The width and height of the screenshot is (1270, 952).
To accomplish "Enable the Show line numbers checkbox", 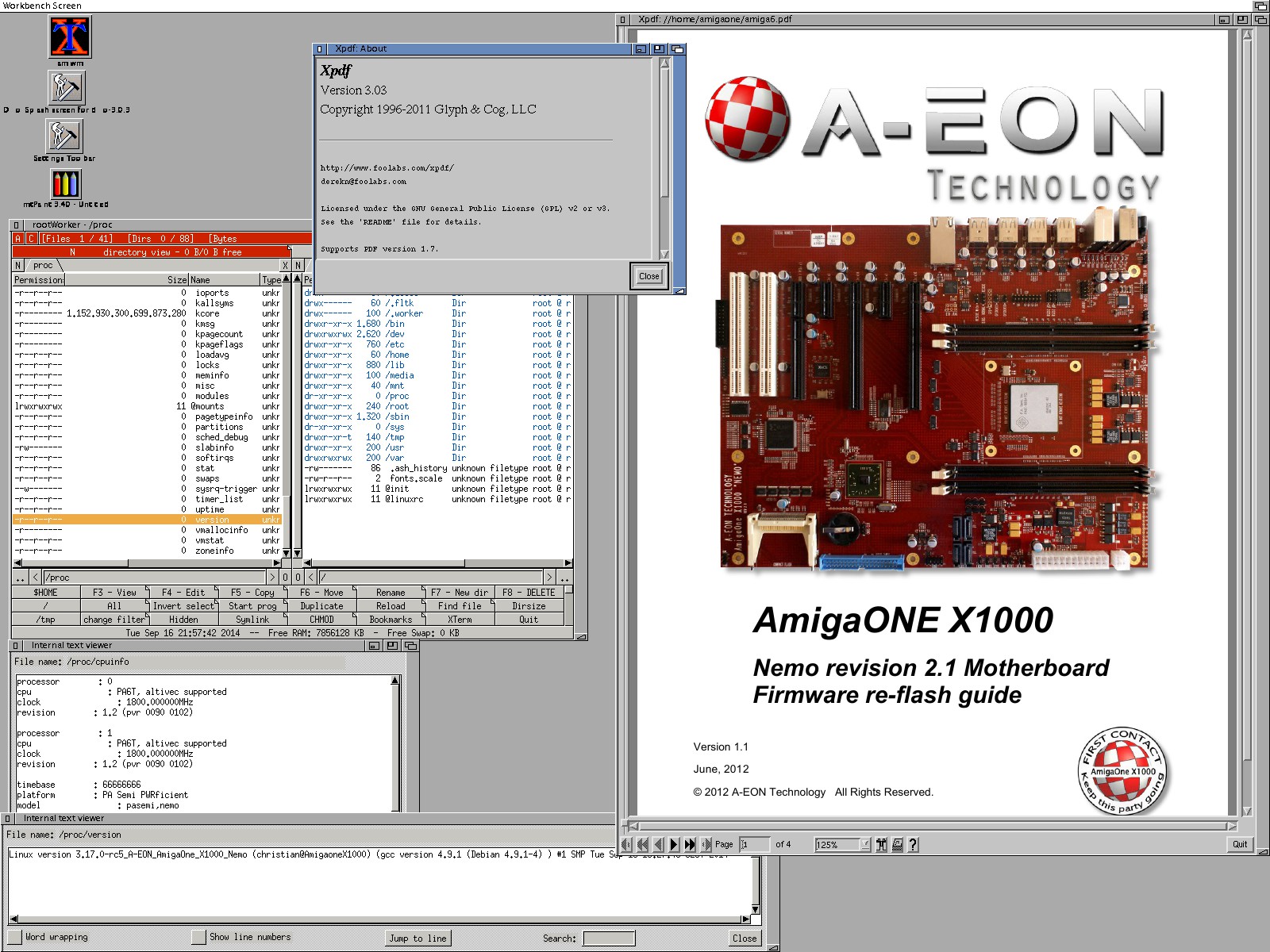I will (198, 938).
